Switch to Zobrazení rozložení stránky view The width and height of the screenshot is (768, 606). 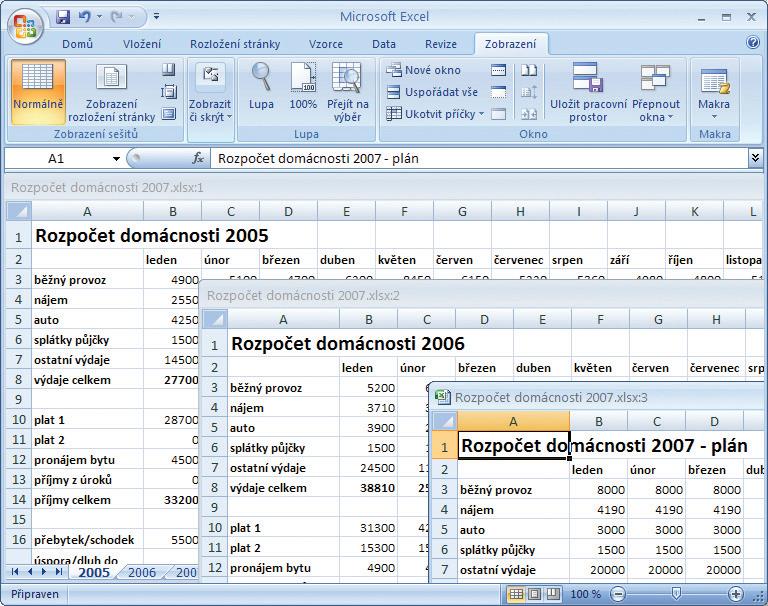click(112, 92)
